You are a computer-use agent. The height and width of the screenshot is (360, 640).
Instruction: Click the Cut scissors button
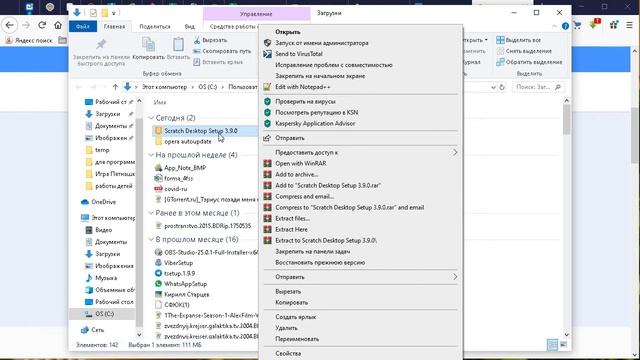210,40
